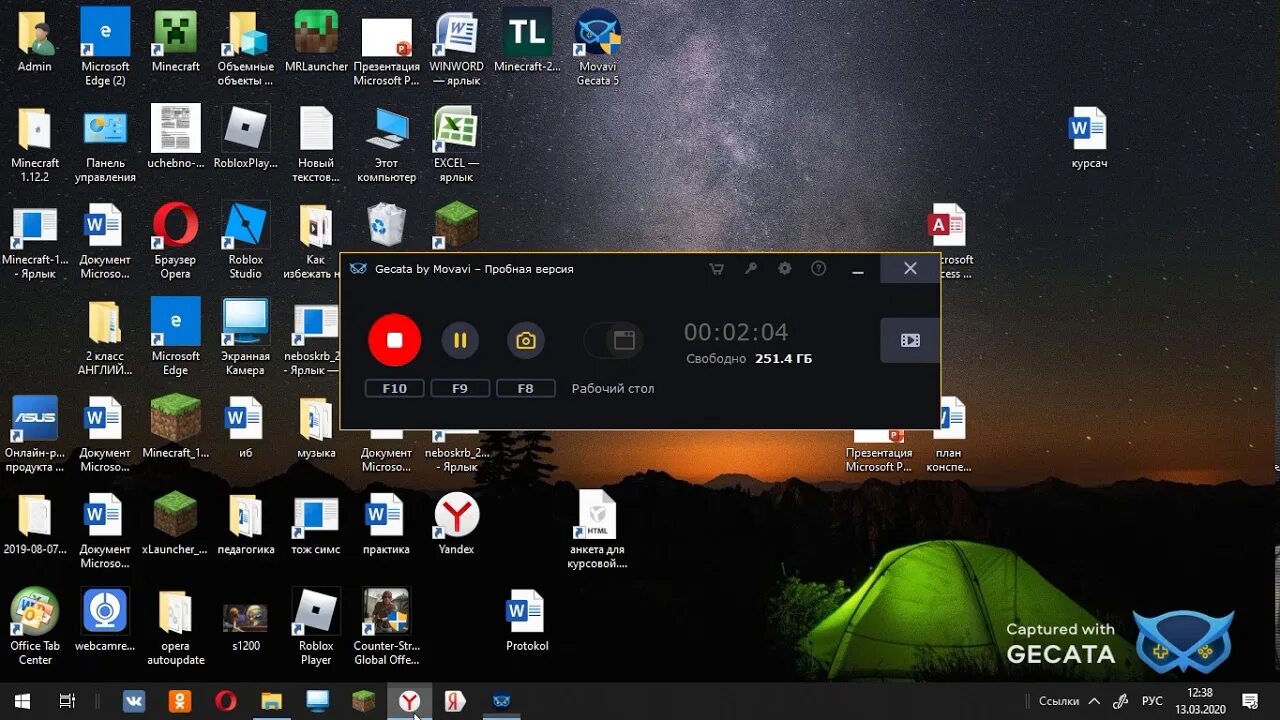Select the музыка folder icon

(316, 427)
